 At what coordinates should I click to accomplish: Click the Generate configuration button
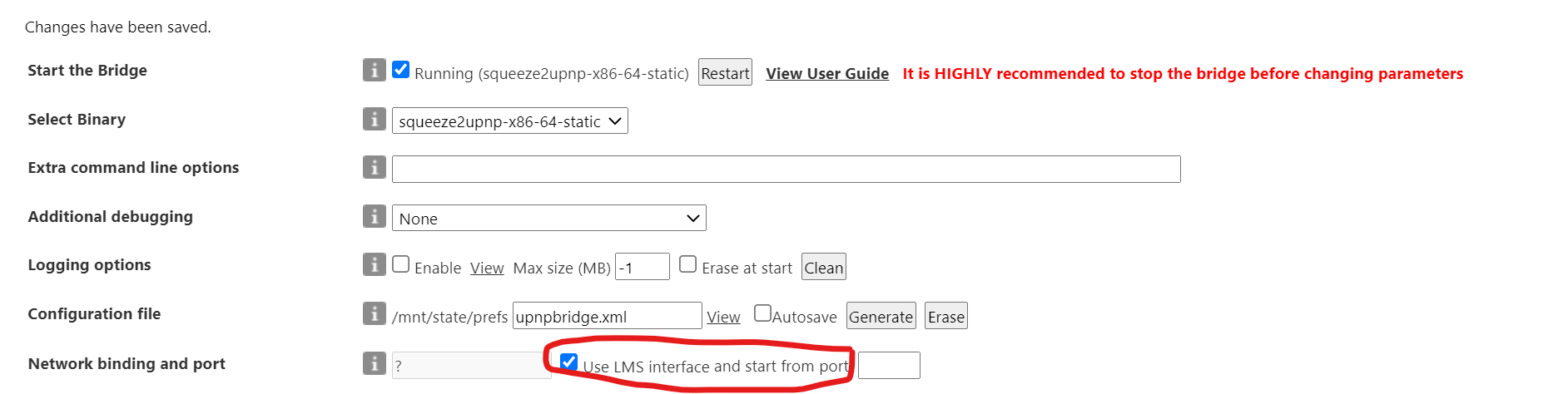tap(881, 317)
